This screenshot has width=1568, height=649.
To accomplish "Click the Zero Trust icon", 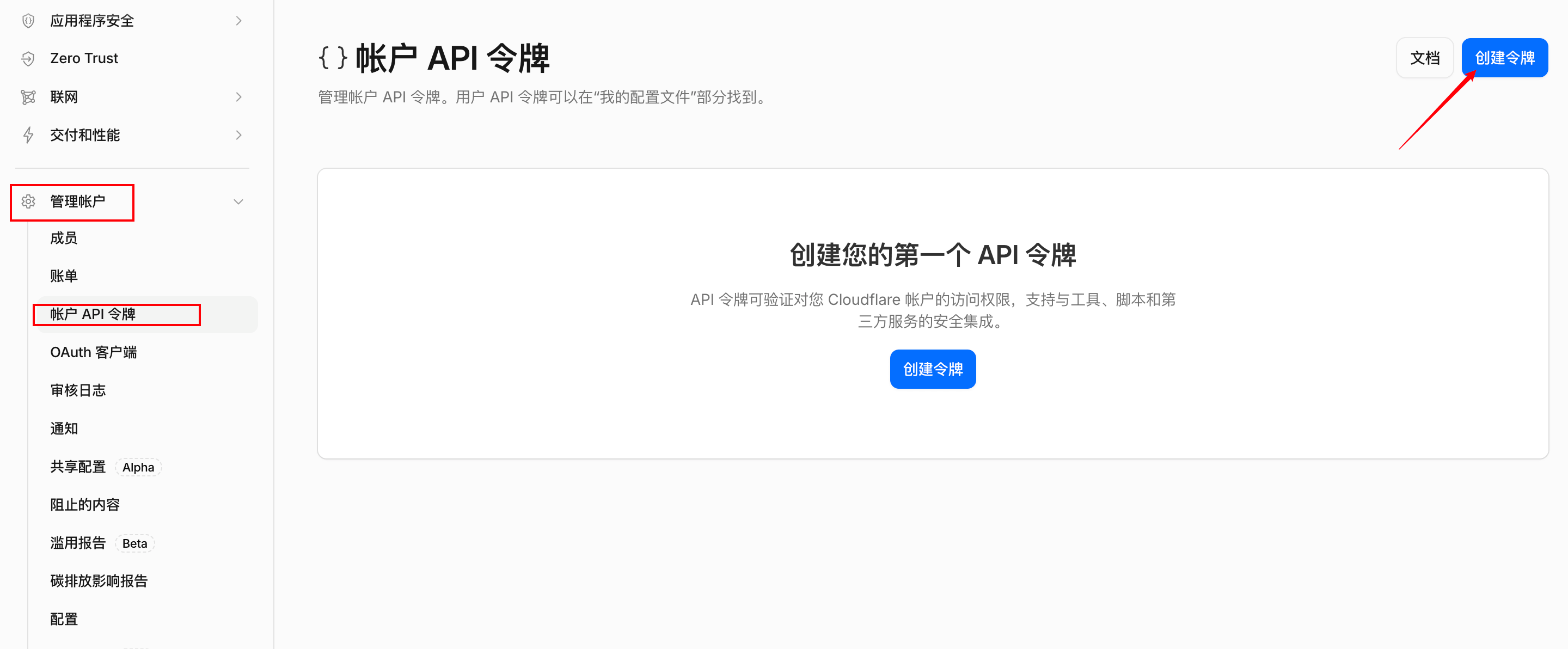I will pos(28,58).
